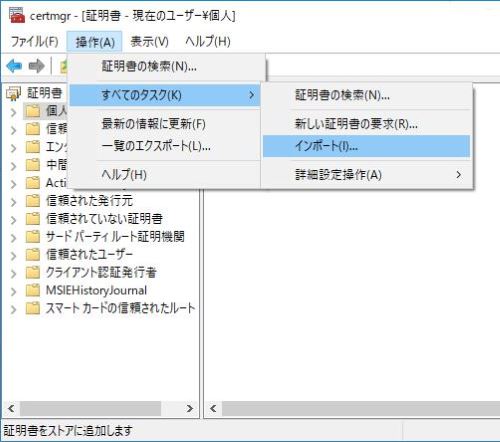The image size is (500, 442).
Task: Choose 最新の情報に更新(F)
Action: click(x=165, y=124)
